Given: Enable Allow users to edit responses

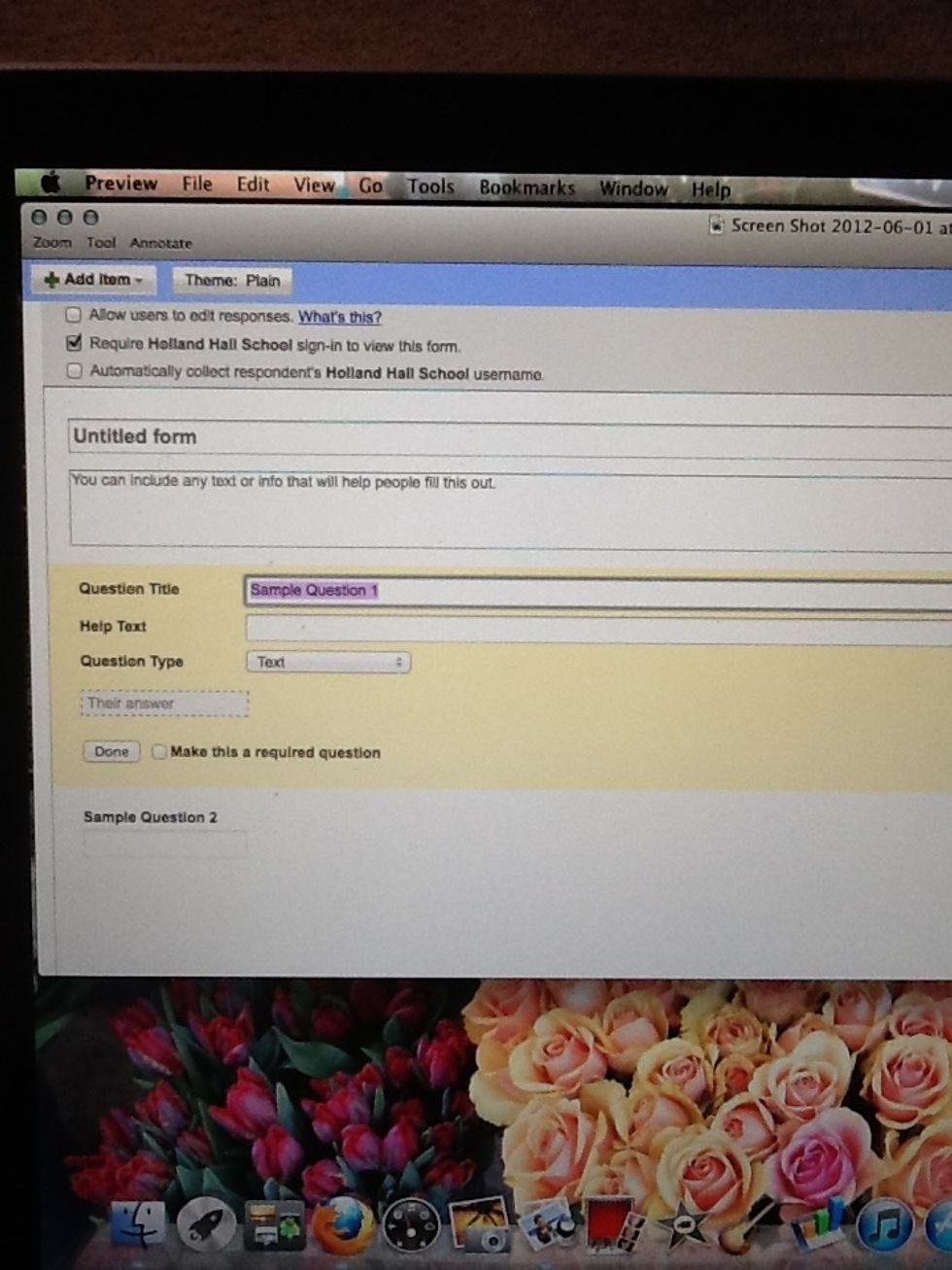Looking at the screenshot, I should (x=74, y=315).
